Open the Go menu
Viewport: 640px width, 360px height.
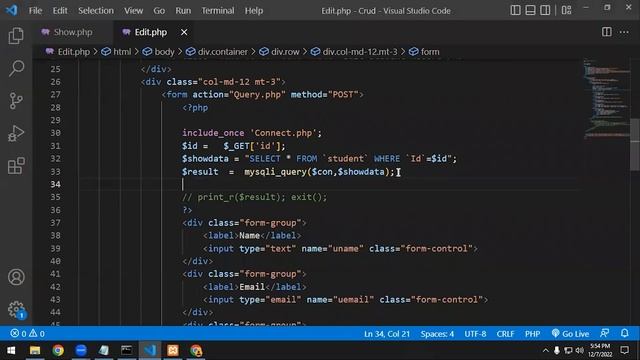pyautogui.click(x=159, y=11)
